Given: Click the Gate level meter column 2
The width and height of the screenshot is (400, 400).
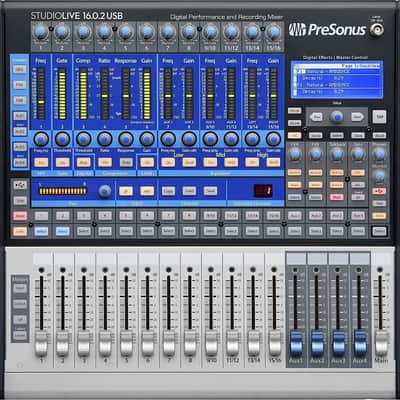Looking at the screenshot, I should pos(62,94).
